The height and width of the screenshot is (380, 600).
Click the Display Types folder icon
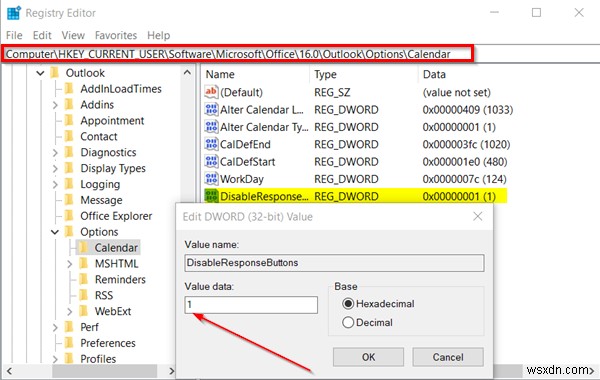pyautogui.click(x=69, y=168)
